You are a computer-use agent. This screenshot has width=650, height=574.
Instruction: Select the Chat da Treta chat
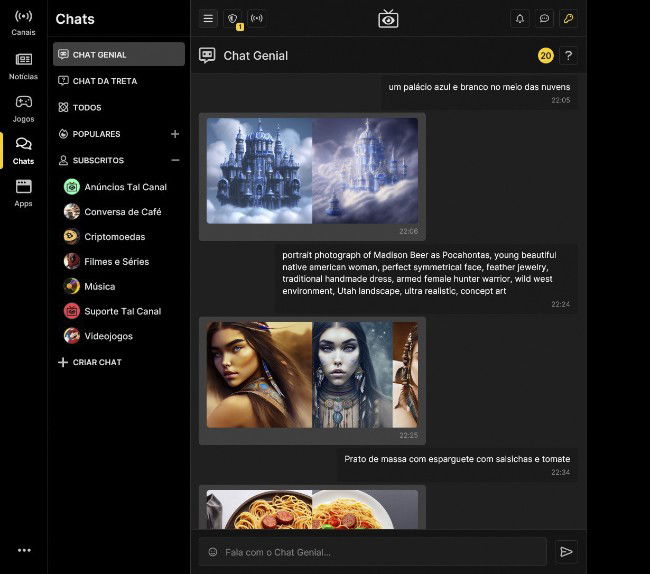(x=104, y=81)
